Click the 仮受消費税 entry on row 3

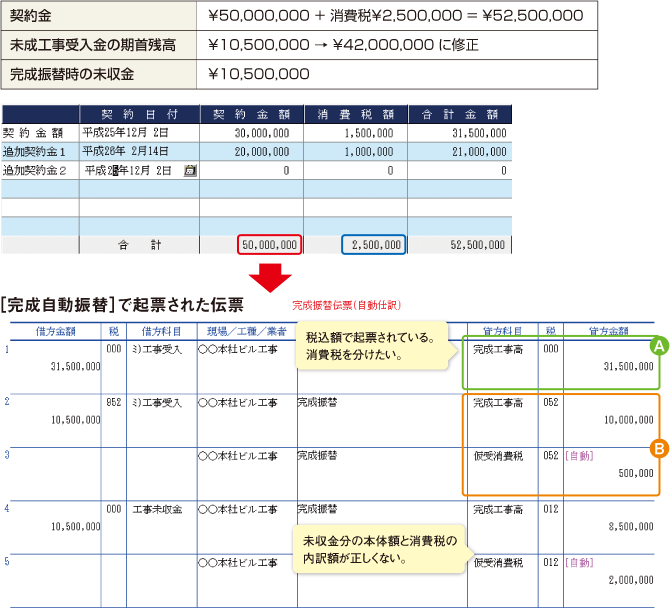click(x=497, y=455)
